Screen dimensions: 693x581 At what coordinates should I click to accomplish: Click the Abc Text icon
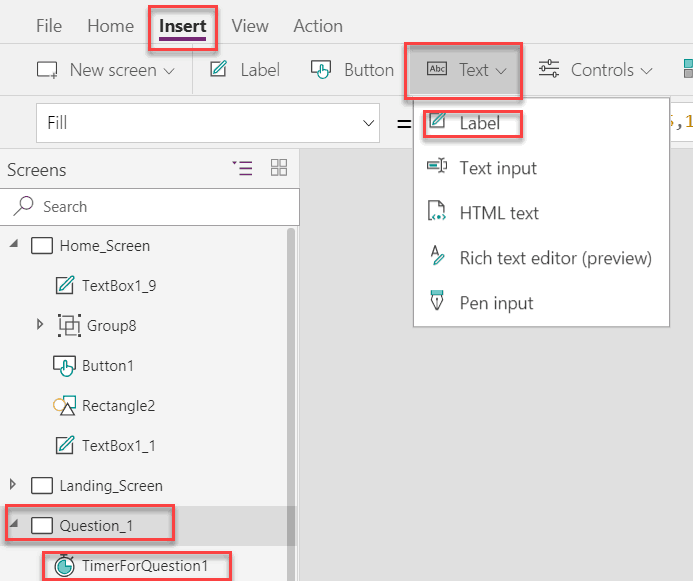(x=437, y=69)
